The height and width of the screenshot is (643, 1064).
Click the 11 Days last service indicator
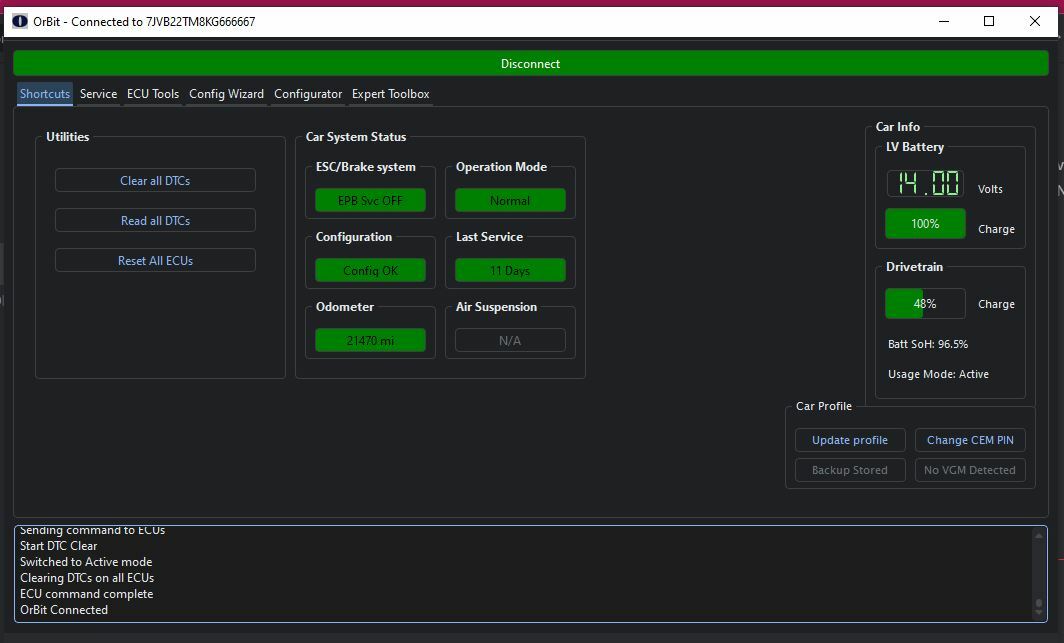pyautogui.click(x=510, y=271)
